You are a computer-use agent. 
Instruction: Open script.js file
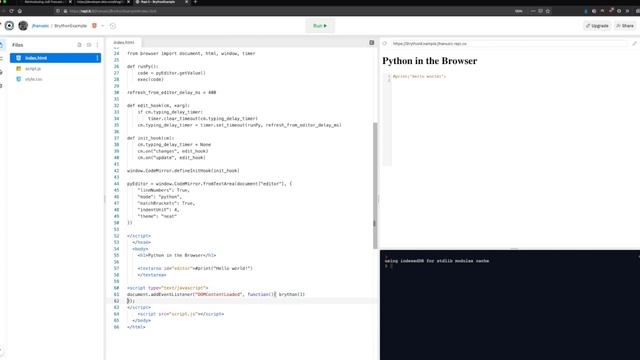[x=33, y=69]
